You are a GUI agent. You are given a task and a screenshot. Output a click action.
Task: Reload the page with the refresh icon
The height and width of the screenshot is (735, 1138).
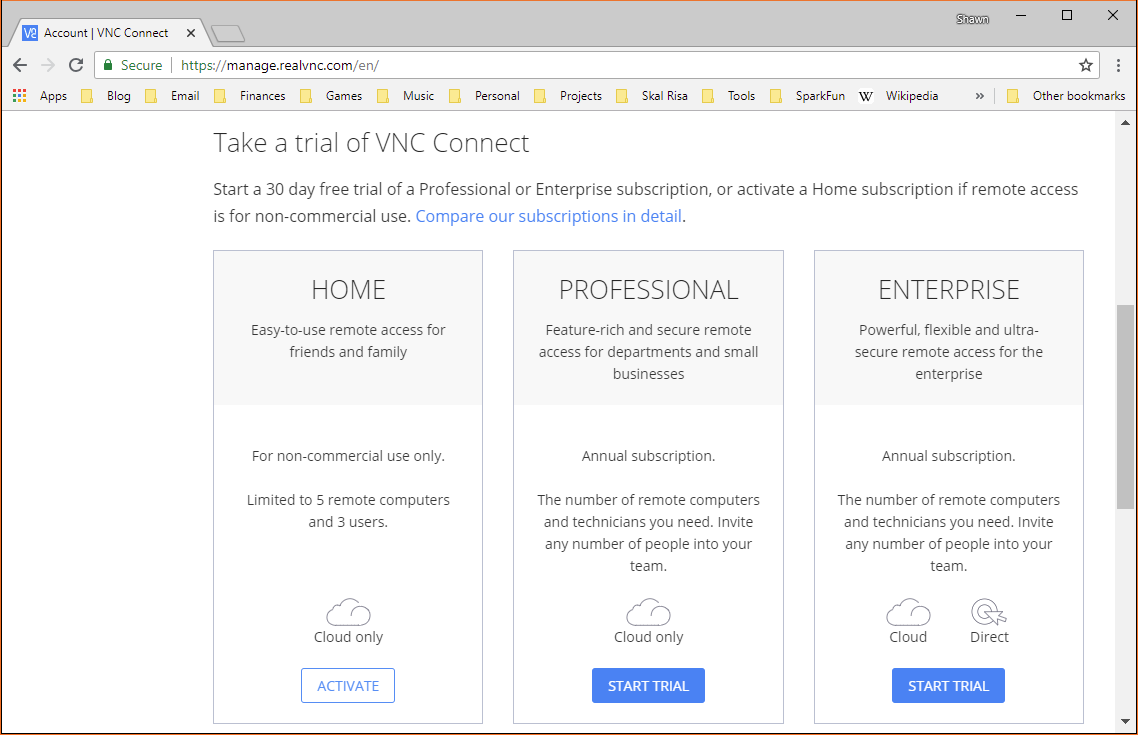(x=76, y=65)
